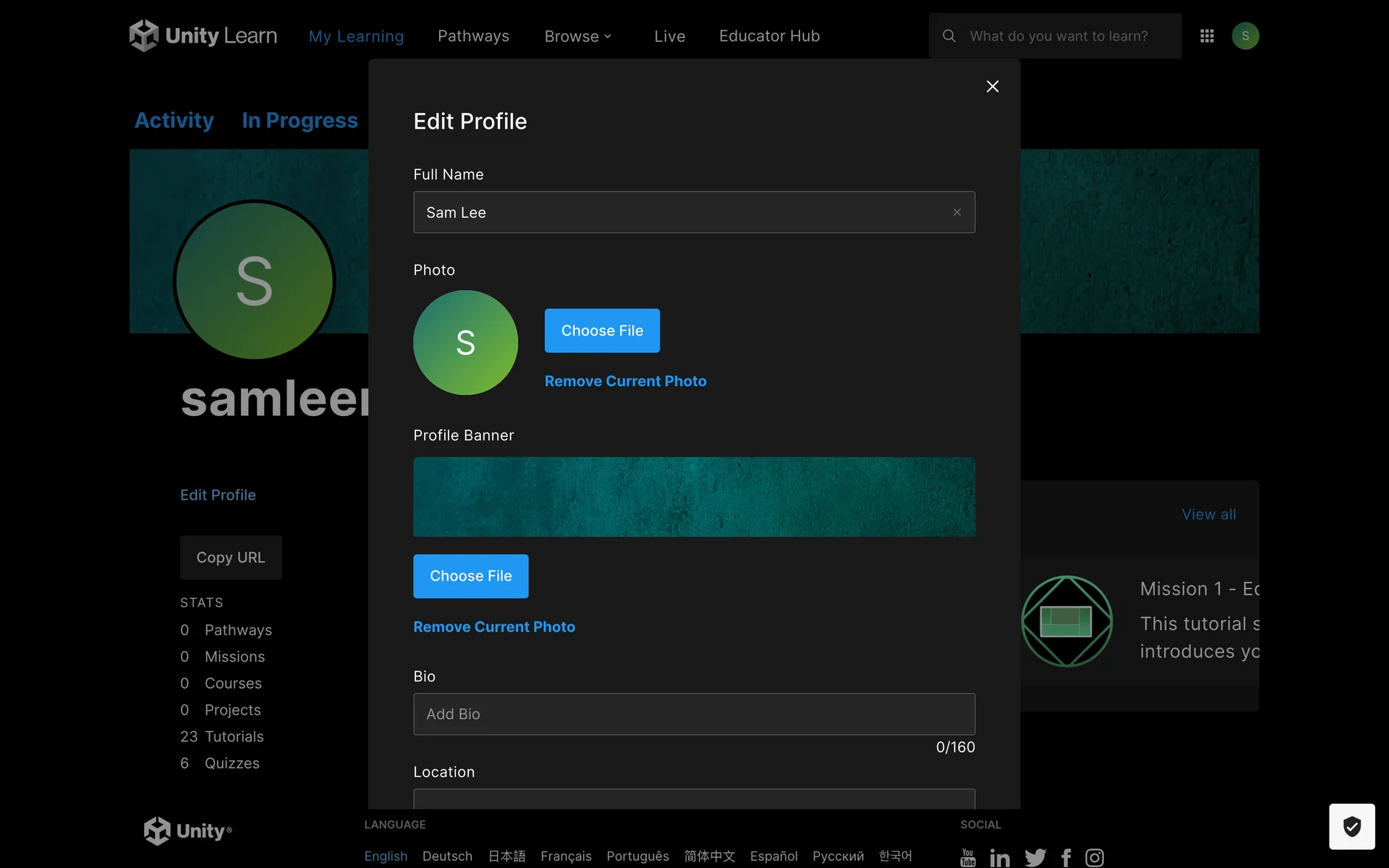Viewport: 1389px width, 868px height.
Task: Click the profile banner preview image
Action: (x=694, y=497)
